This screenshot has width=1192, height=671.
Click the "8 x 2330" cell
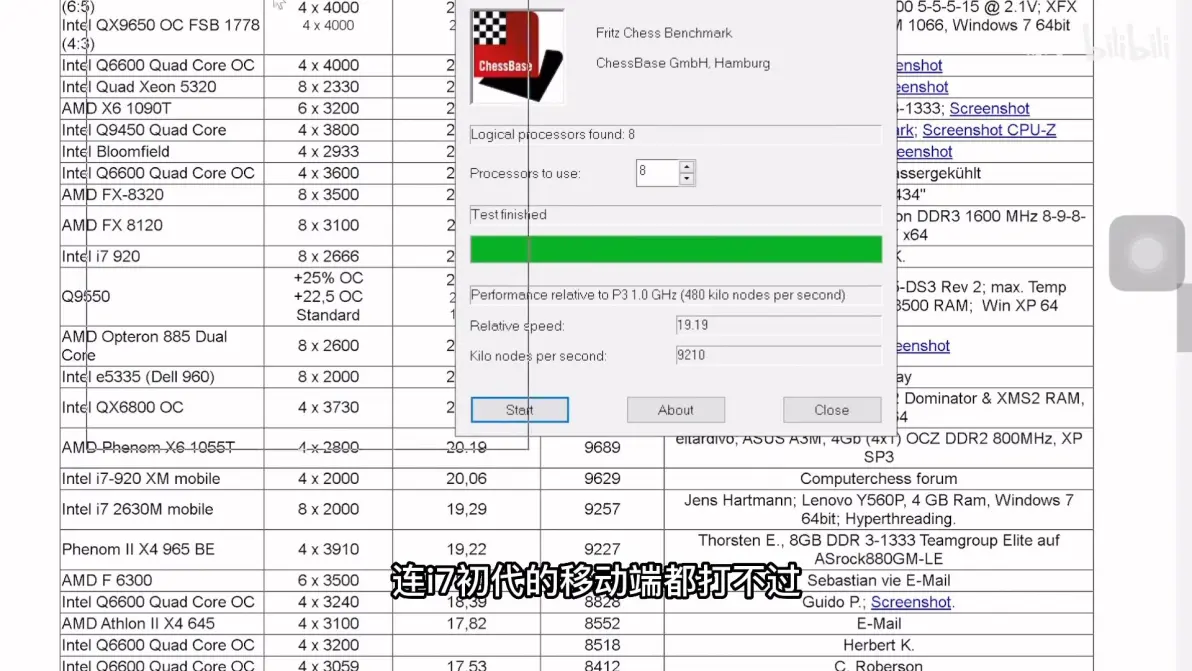coord(328,87)
